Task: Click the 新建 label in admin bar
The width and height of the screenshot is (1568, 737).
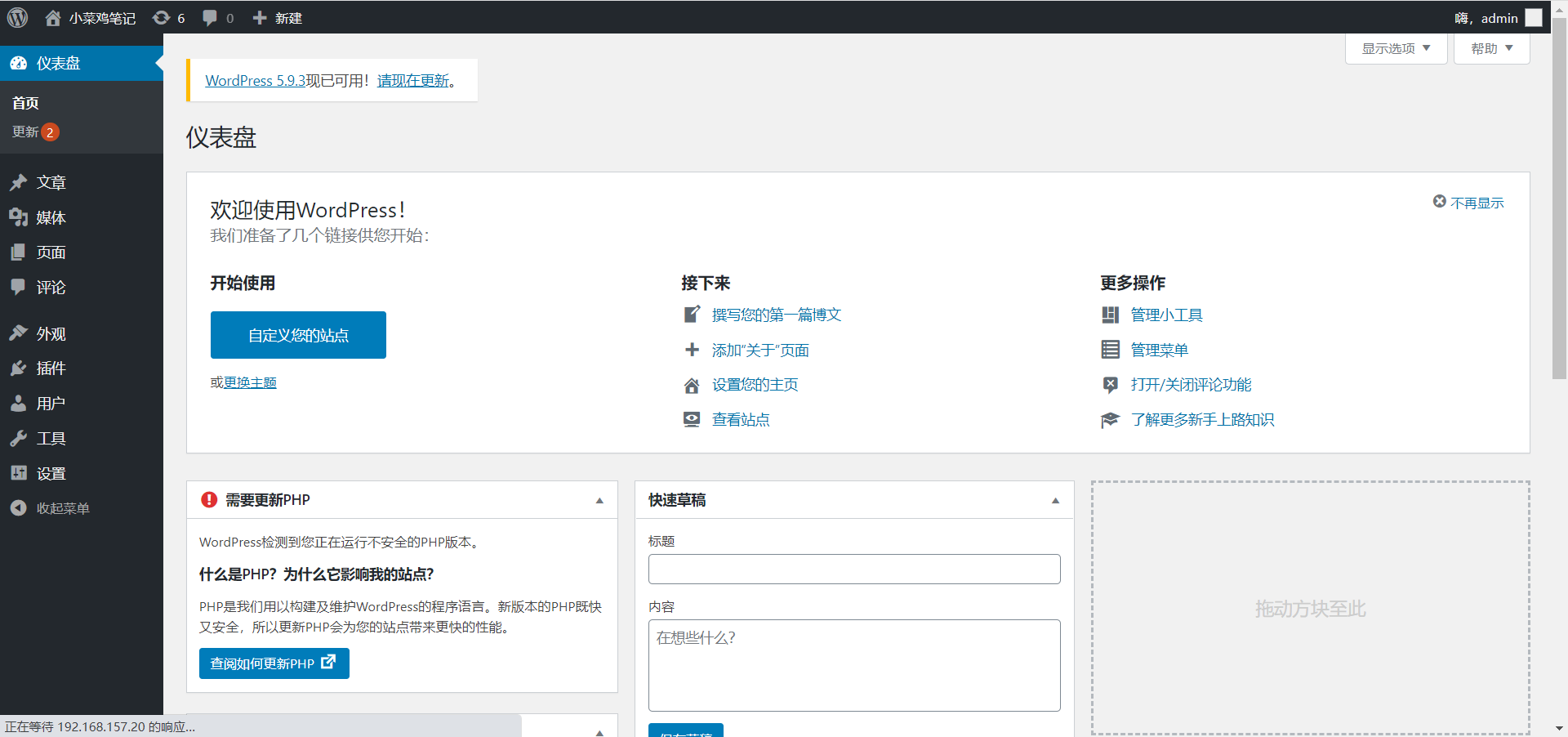Action: (289, 18)
